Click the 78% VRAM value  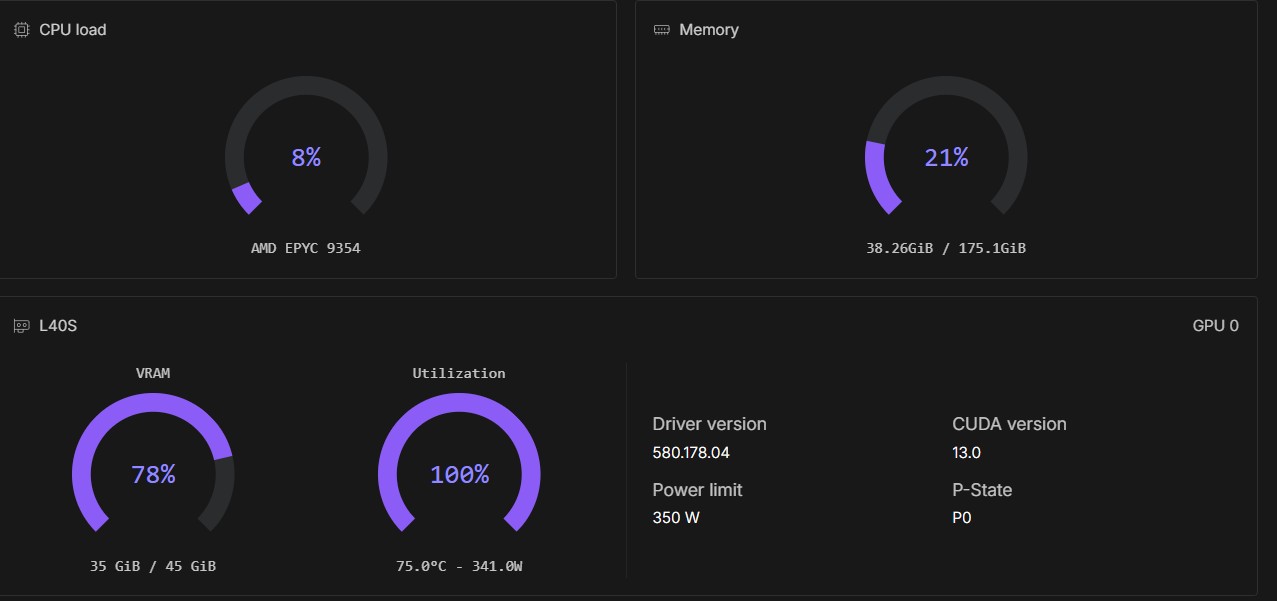tap(153, 474)
